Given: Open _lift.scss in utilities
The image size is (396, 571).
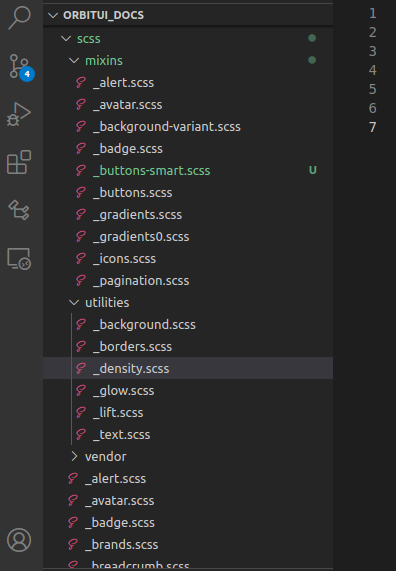Looking at the screenshot, I should click(188, 413).
